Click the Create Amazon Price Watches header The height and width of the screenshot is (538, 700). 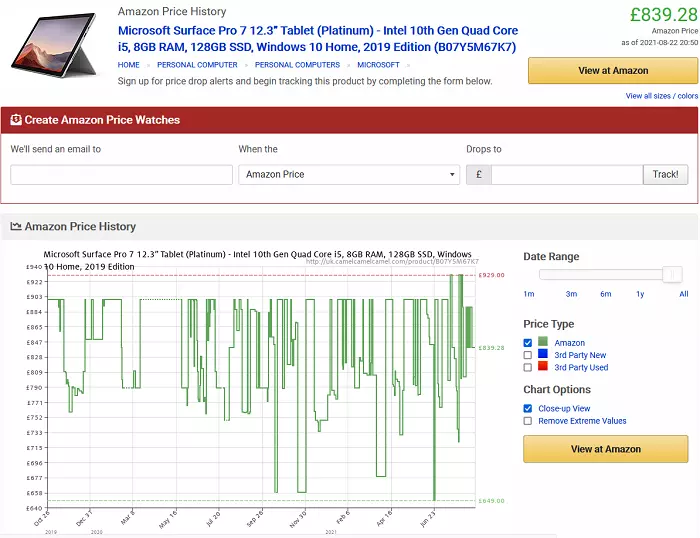(349, 120)
